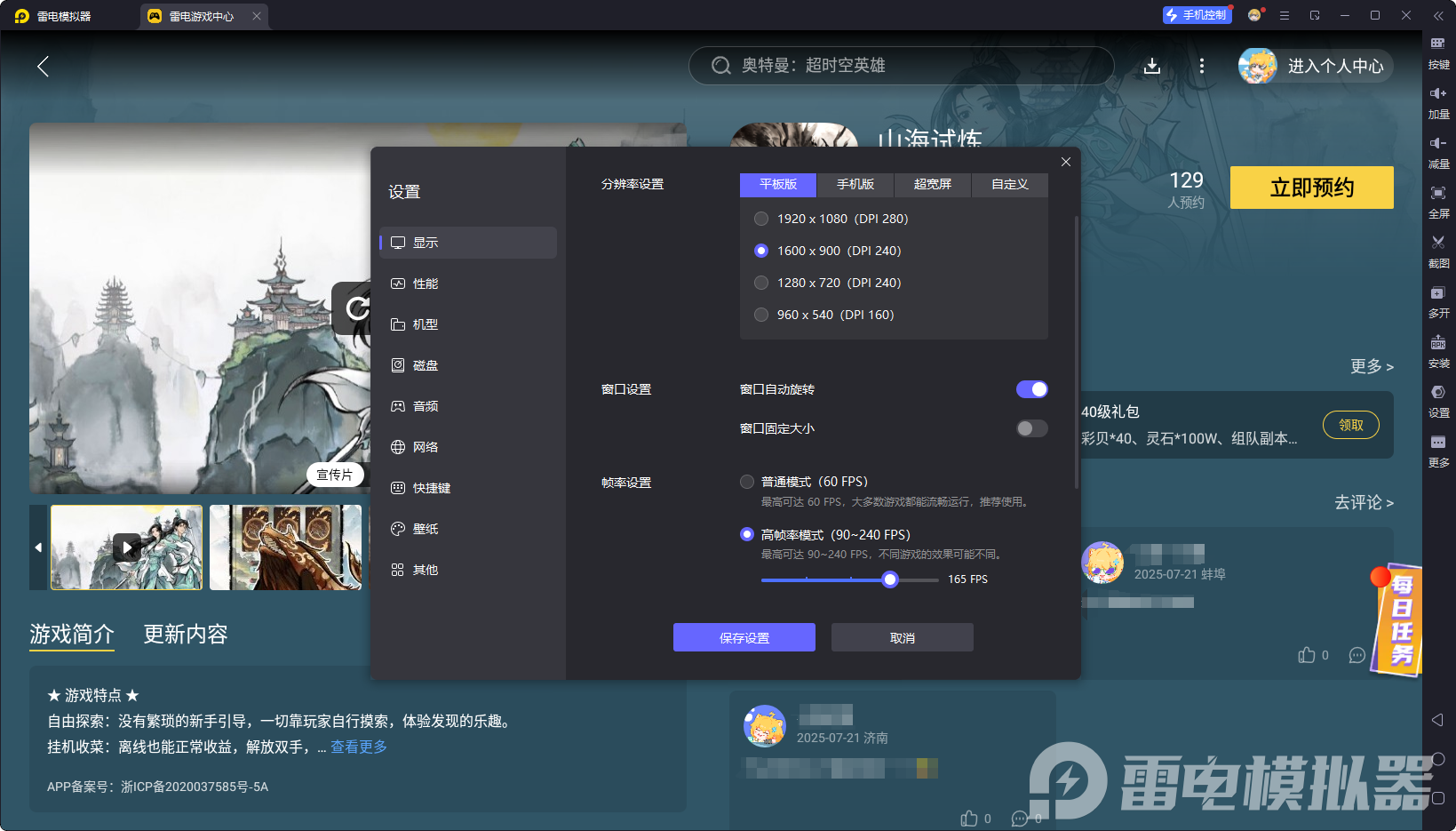The height and width of the screenshot is (831, 1456).
Task: Click the thumbs-up icon on 蚌埠 comment
Action: [x=1307, y=655]
